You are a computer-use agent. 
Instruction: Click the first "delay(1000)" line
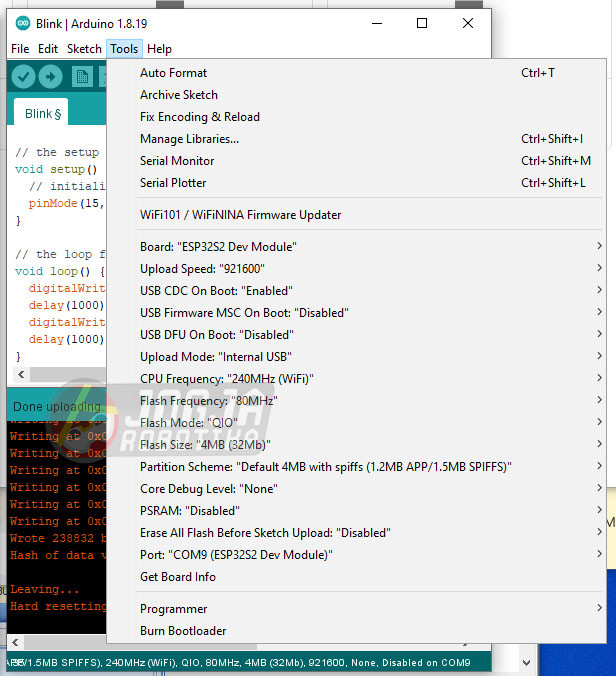pyautogui.click(x=66, y=305)
